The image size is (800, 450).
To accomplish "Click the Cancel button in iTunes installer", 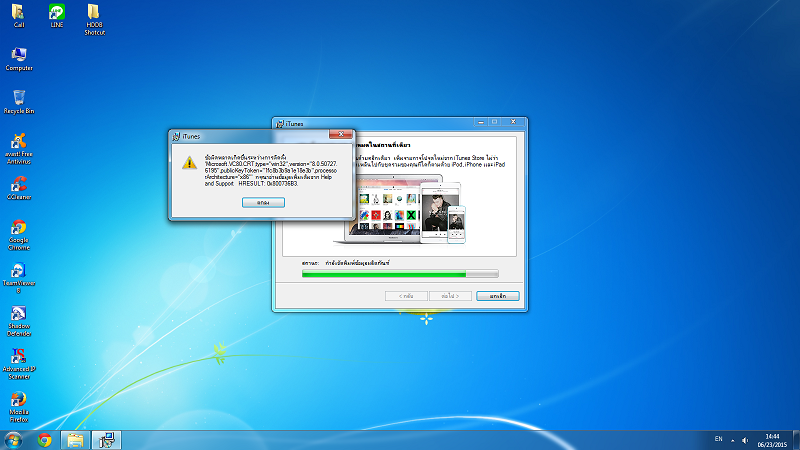I will tap(497, 296).
